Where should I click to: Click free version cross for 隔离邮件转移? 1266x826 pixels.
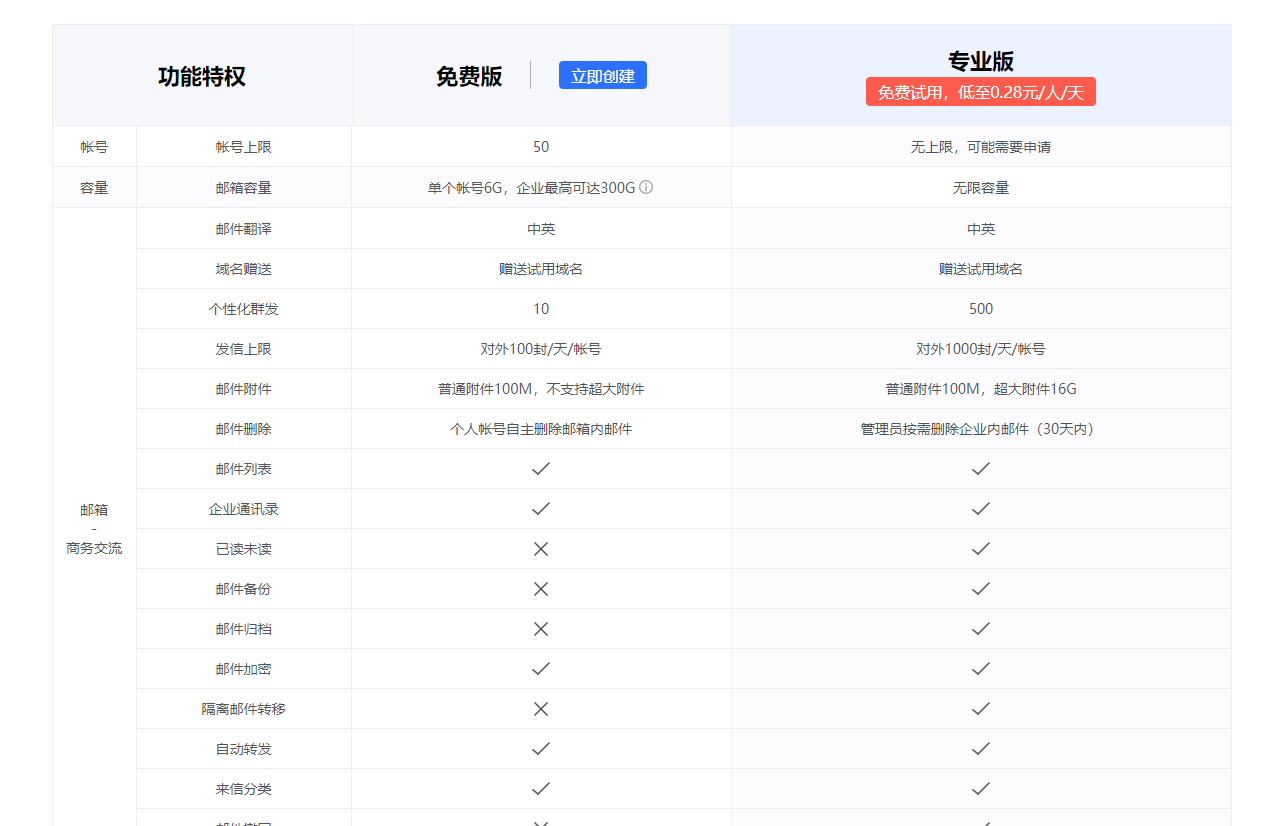(x=541, y=709)
